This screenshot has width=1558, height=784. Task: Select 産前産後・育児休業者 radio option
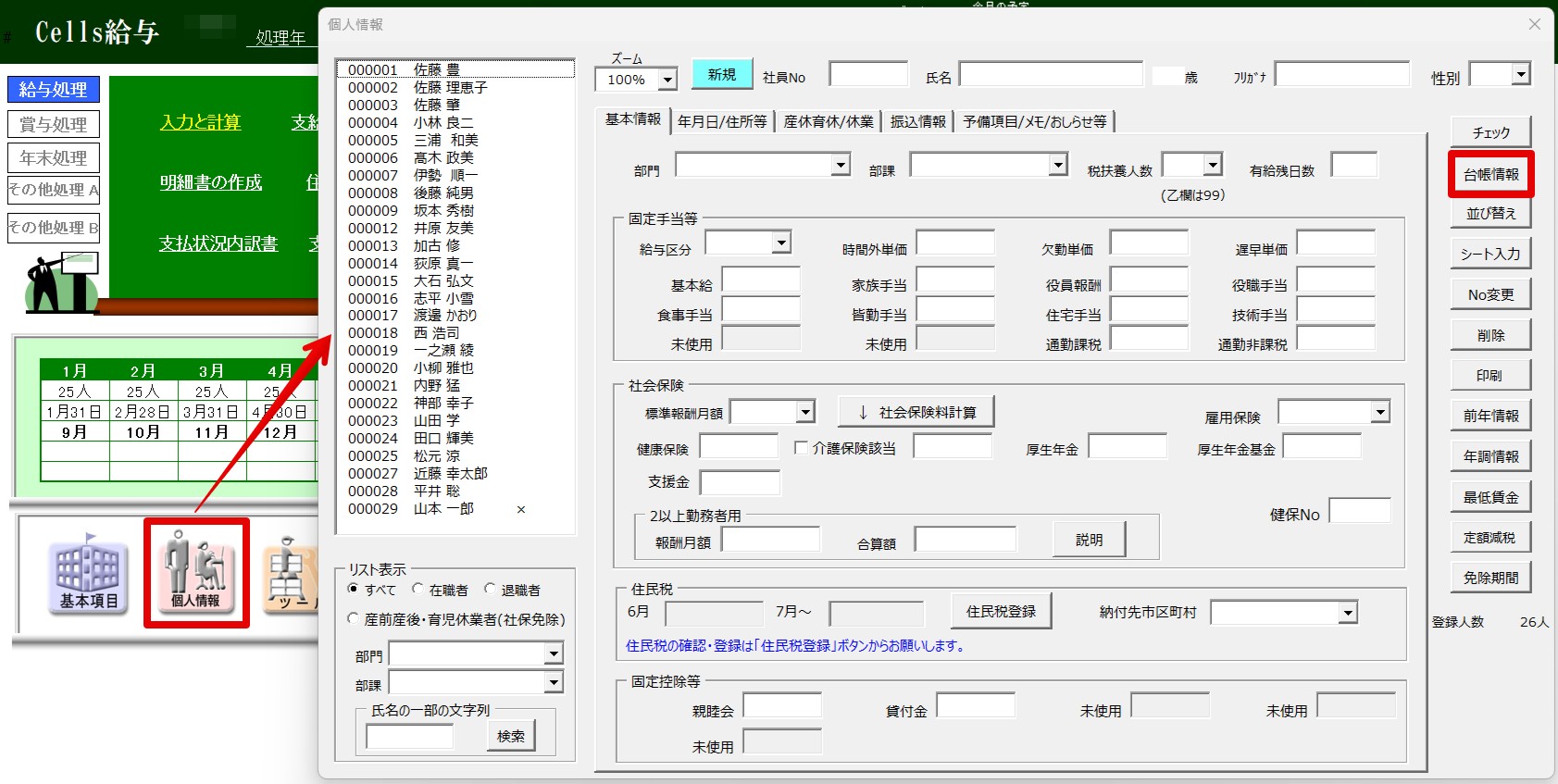(x=353, y=619)
